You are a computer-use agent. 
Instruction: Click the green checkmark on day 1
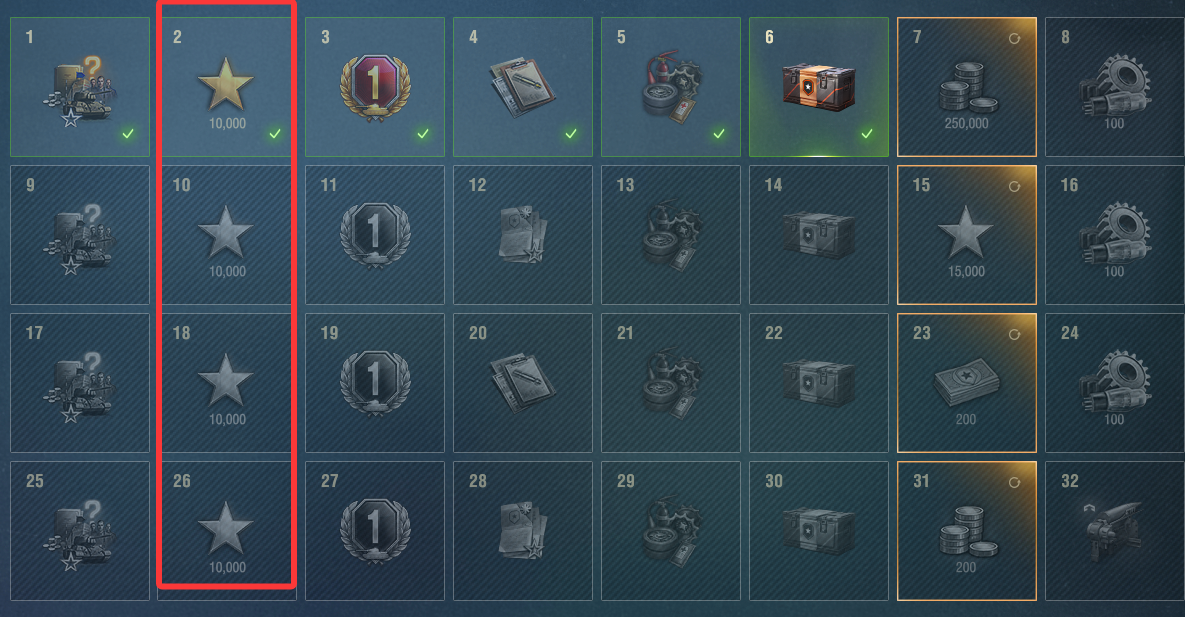click(128, 134)
